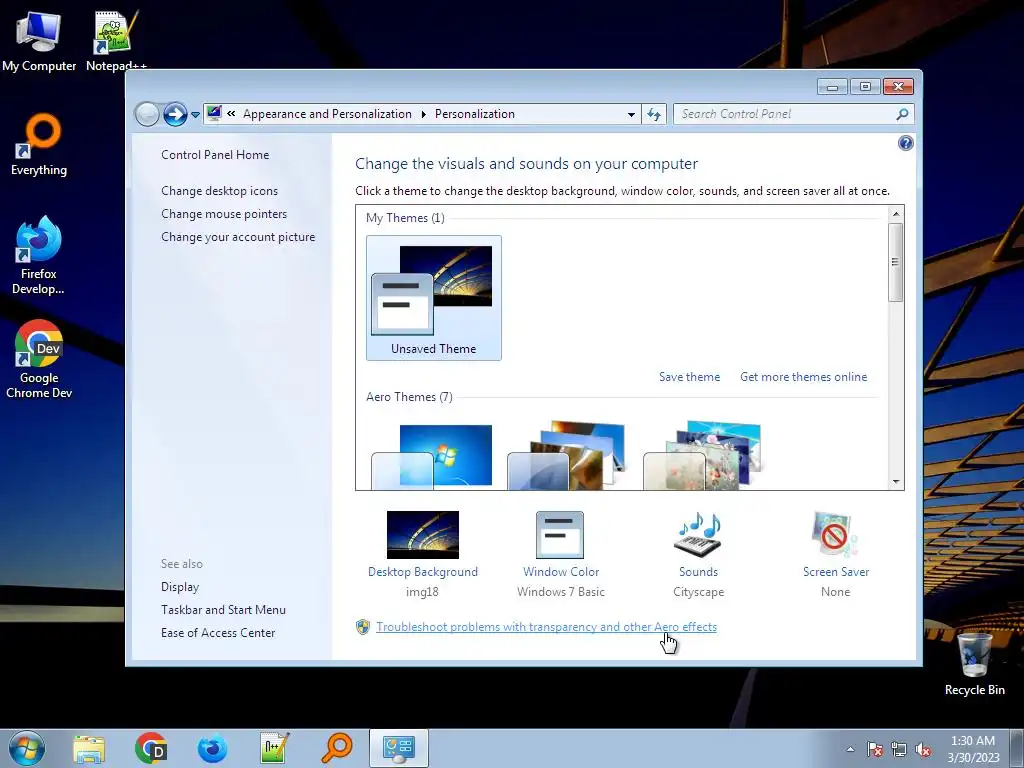
Task: Click the 'img18' background caption
Action: coord(422,592)
